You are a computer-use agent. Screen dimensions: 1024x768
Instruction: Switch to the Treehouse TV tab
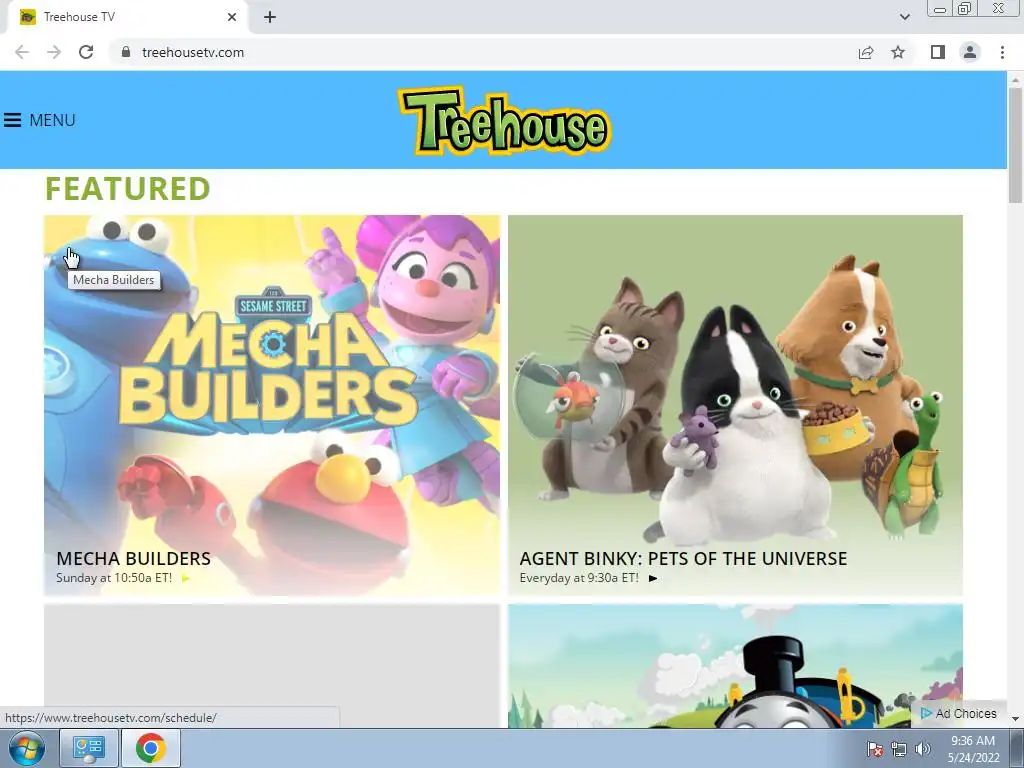127,17
